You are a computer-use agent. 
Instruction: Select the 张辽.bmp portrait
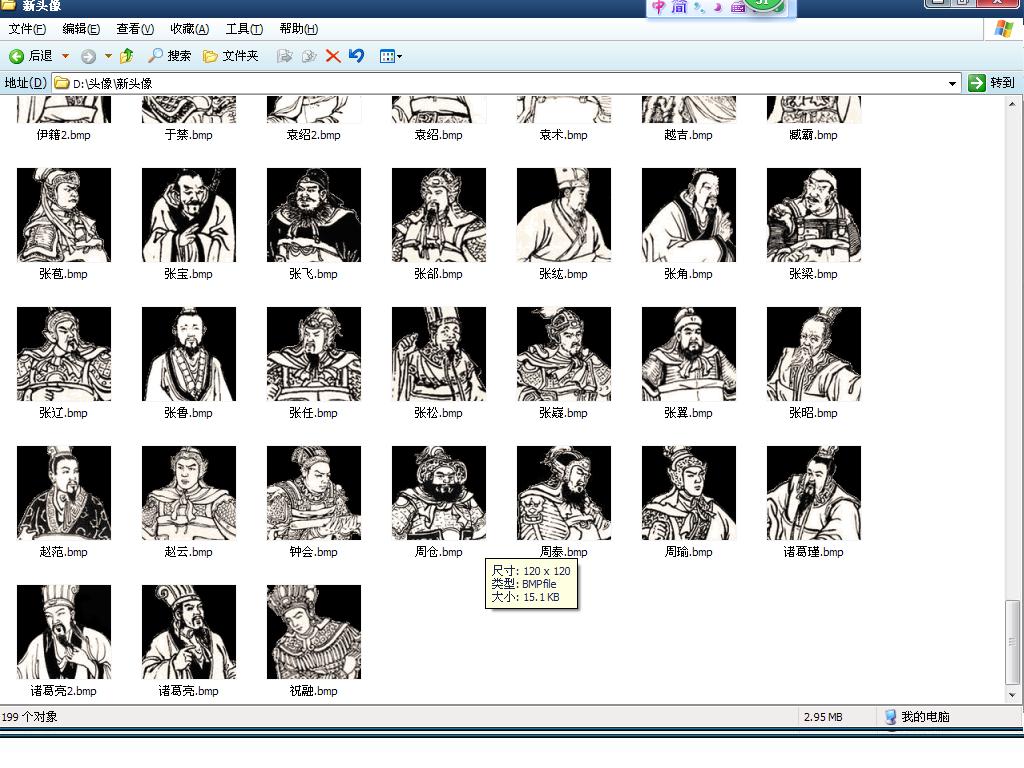(x=64, y=354)
